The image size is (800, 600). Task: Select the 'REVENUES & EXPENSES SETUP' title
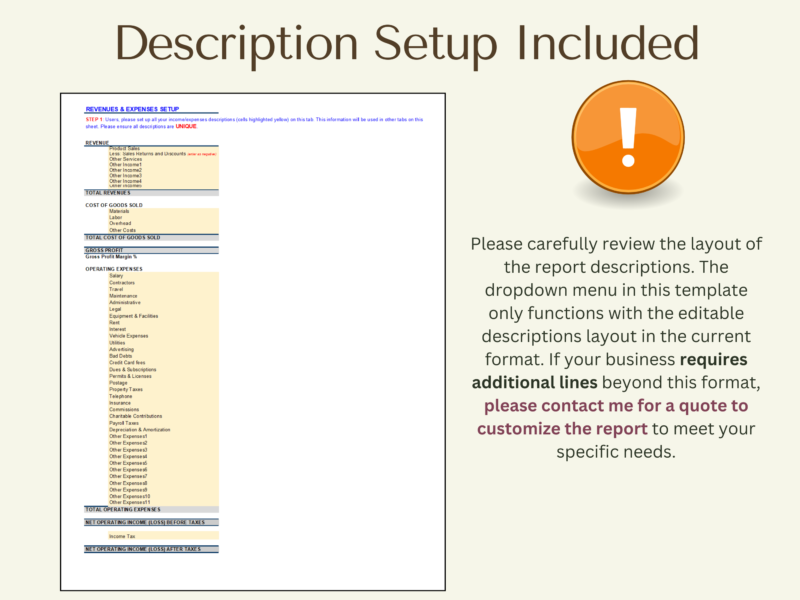coord(132,109)
